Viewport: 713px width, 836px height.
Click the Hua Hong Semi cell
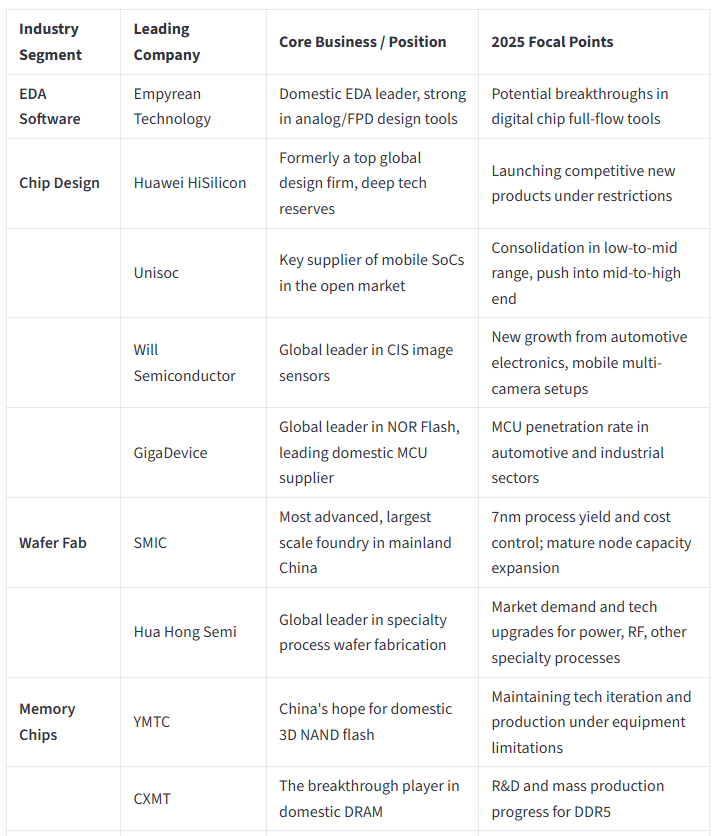pyautogui.click(x=185, y=632)
